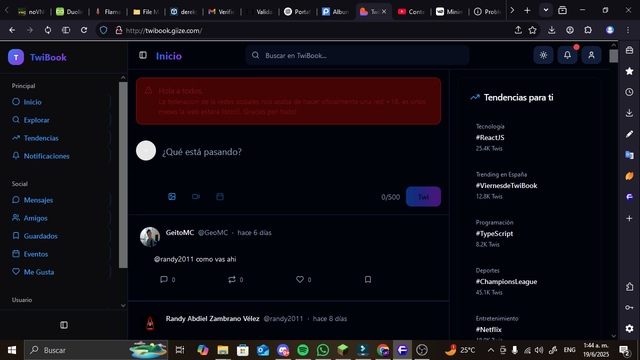Switch to the Gmail Verific tab
This screenshot has width=640, height=360.
tap(221, 12)
